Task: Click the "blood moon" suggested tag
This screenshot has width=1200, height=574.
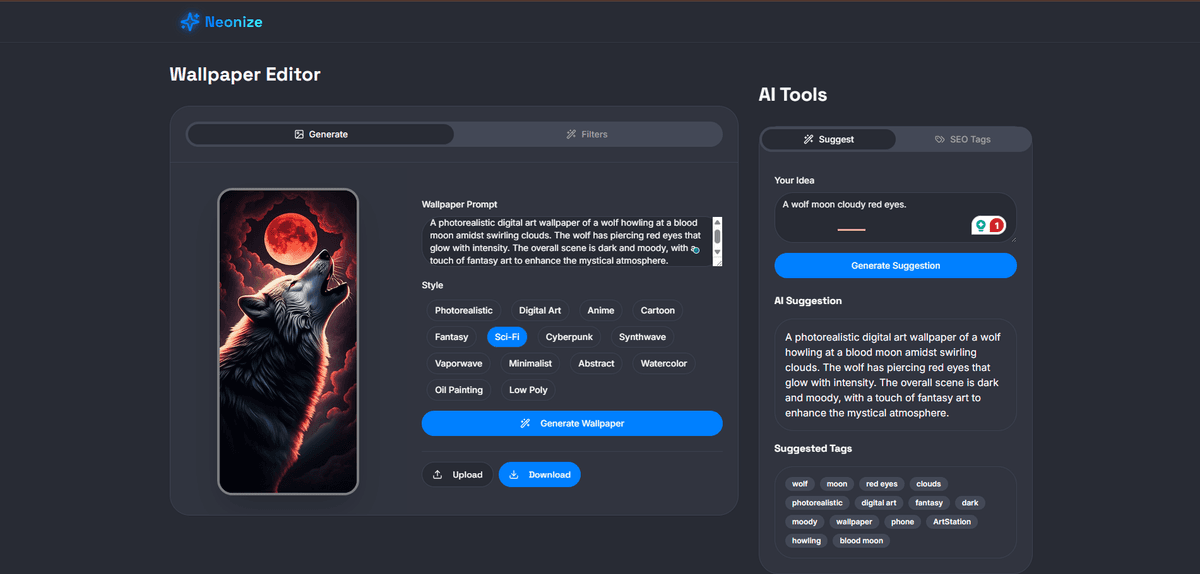Action: [861, 541]
